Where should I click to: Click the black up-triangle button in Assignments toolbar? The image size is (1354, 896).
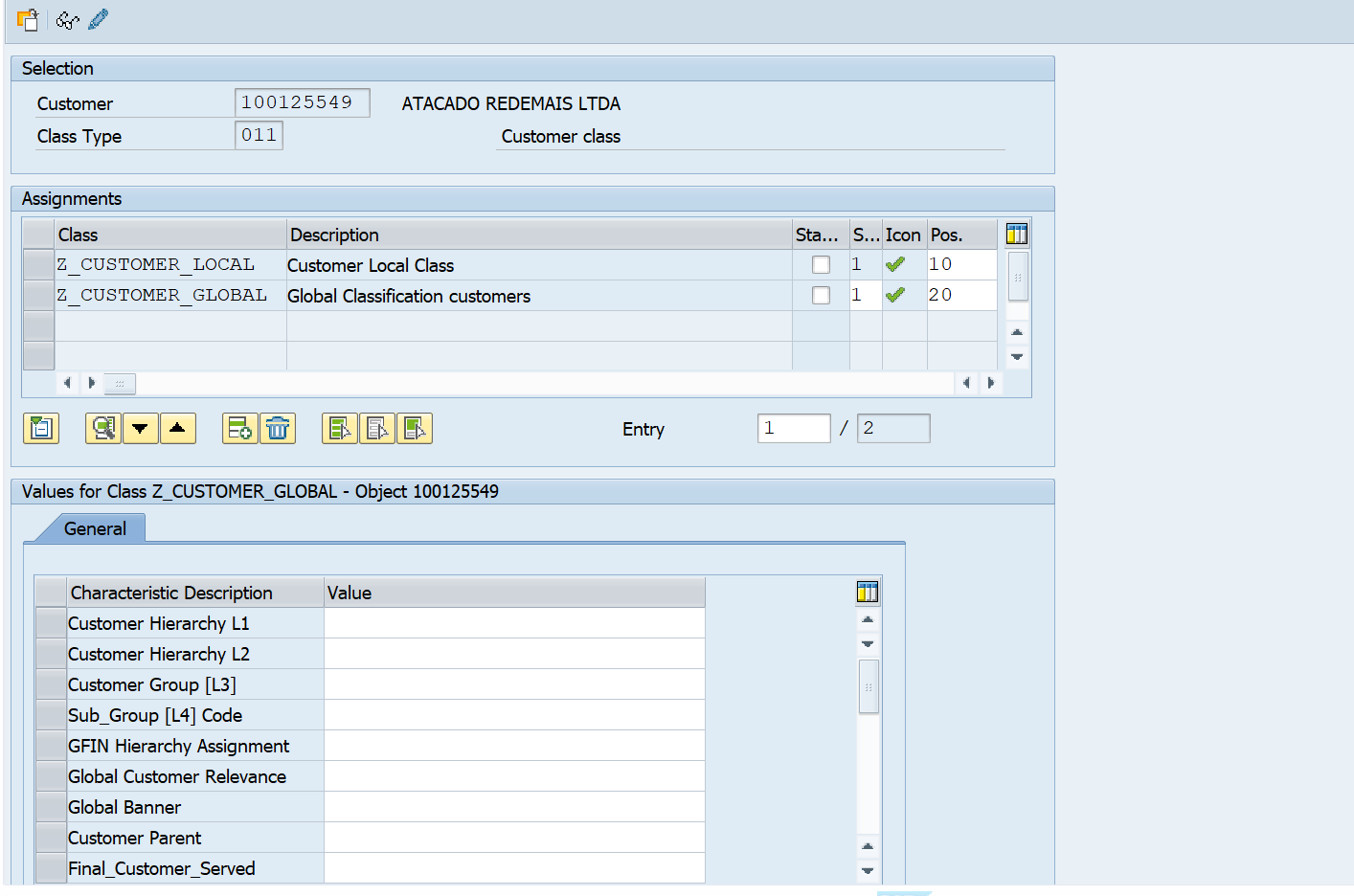(178, 428)
